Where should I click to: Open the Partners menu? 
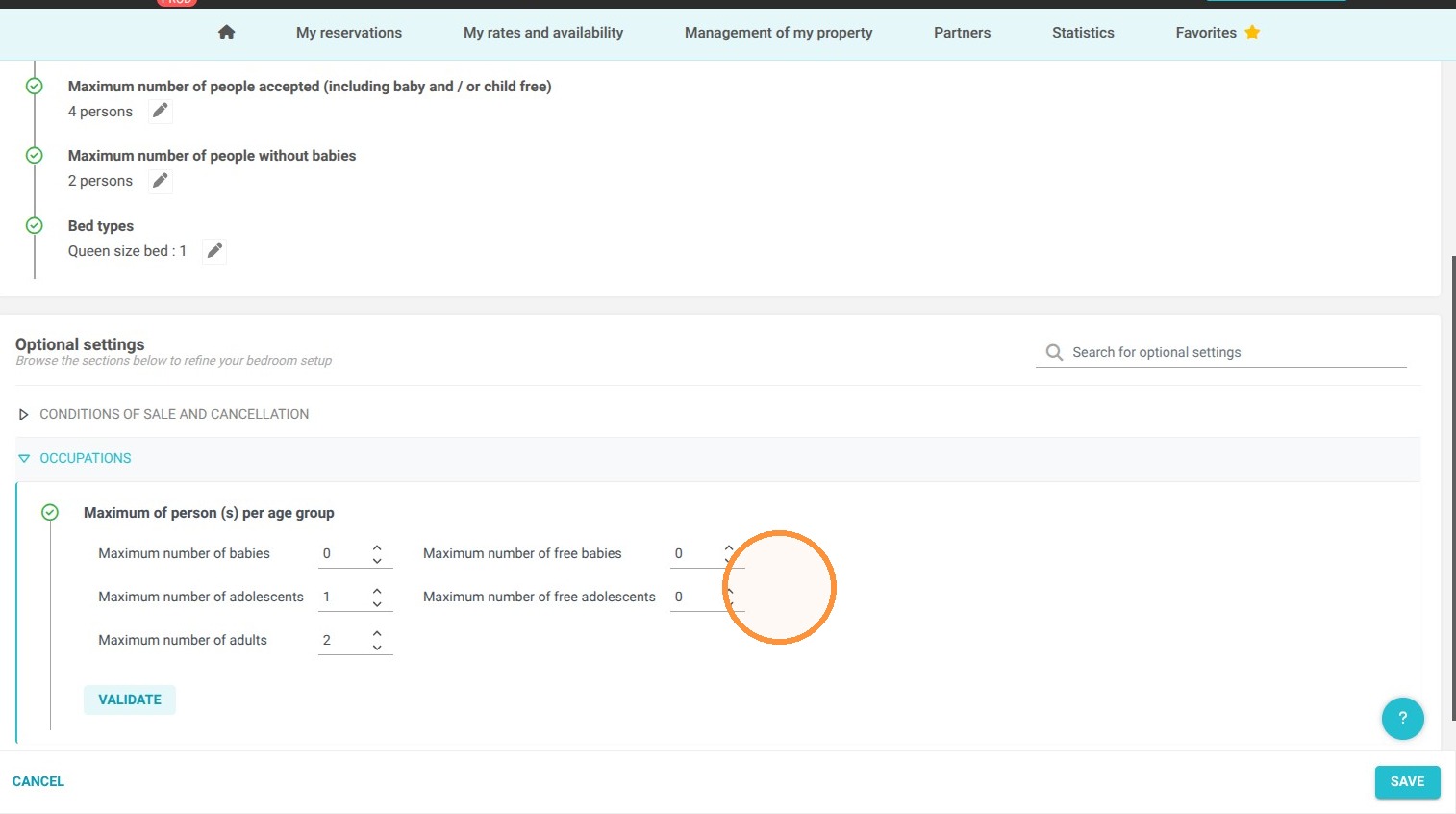[962, 33]
